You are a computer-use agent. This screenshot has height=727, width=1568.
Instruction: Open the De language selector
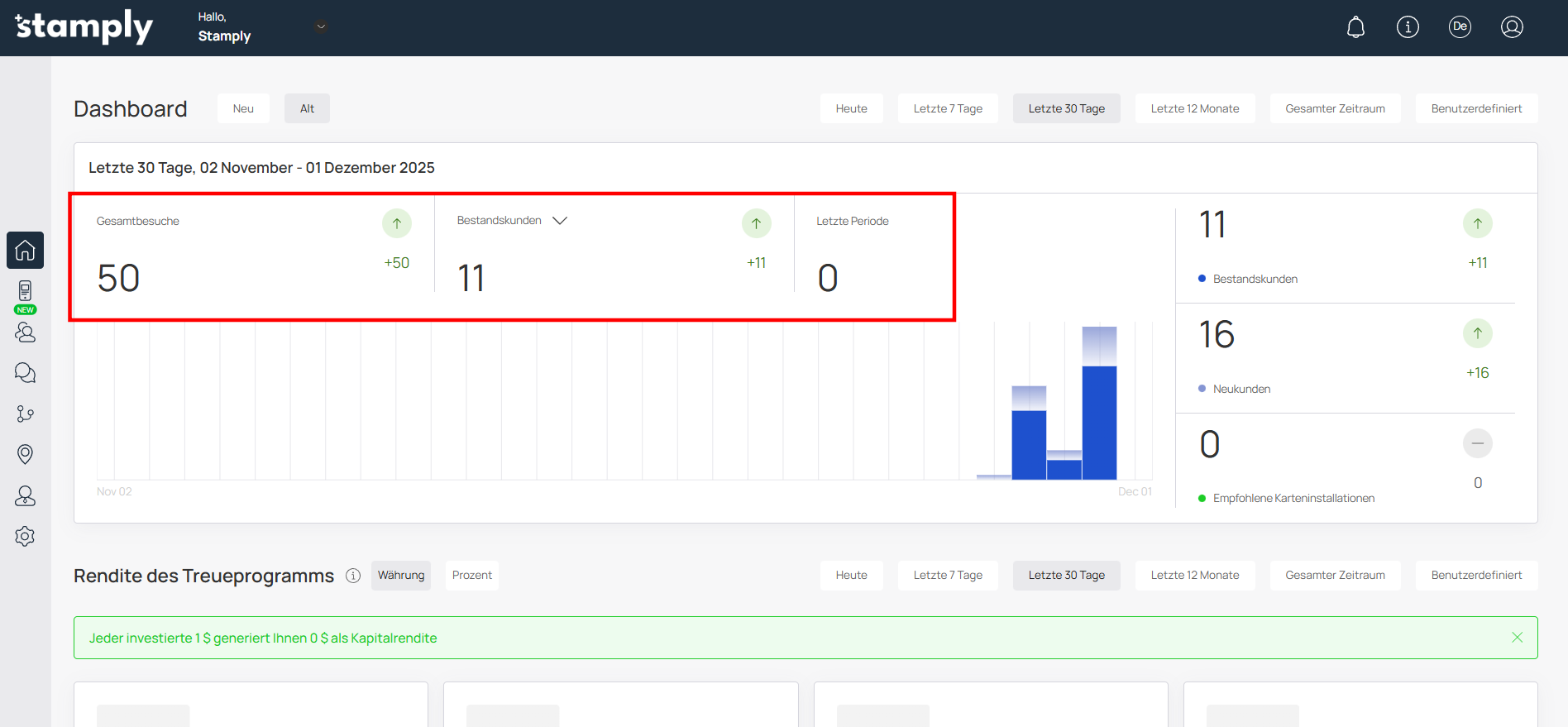[1460, 27]
